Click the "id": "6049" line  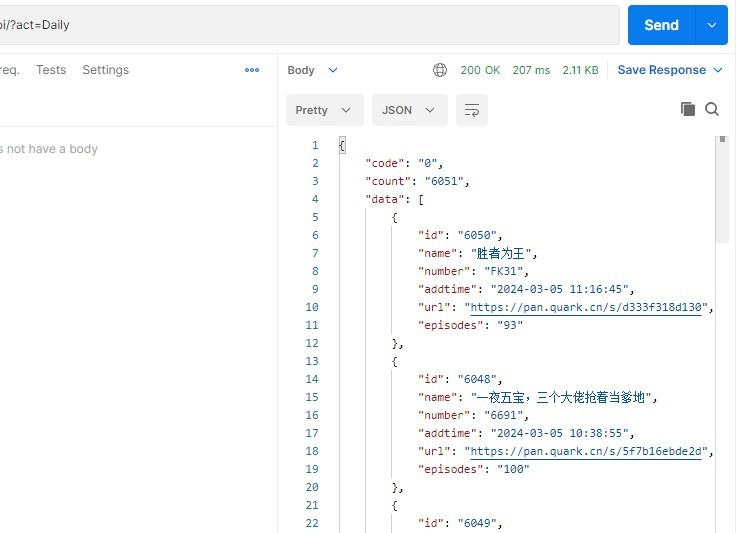tap(460, 523)
